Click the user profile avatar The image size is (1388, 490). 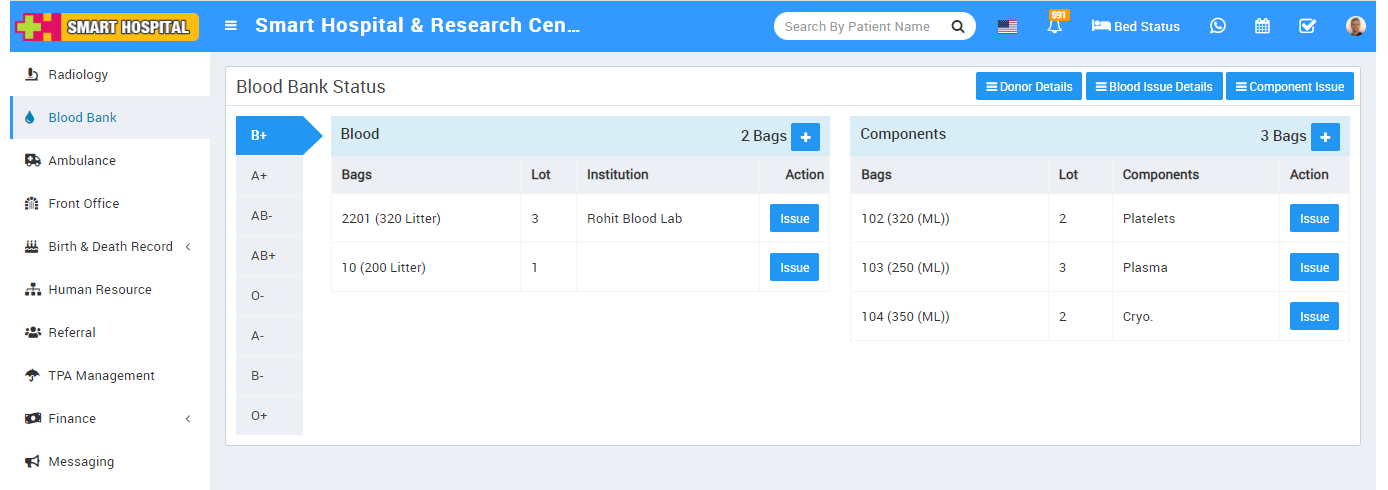[x=1355, y=27]
